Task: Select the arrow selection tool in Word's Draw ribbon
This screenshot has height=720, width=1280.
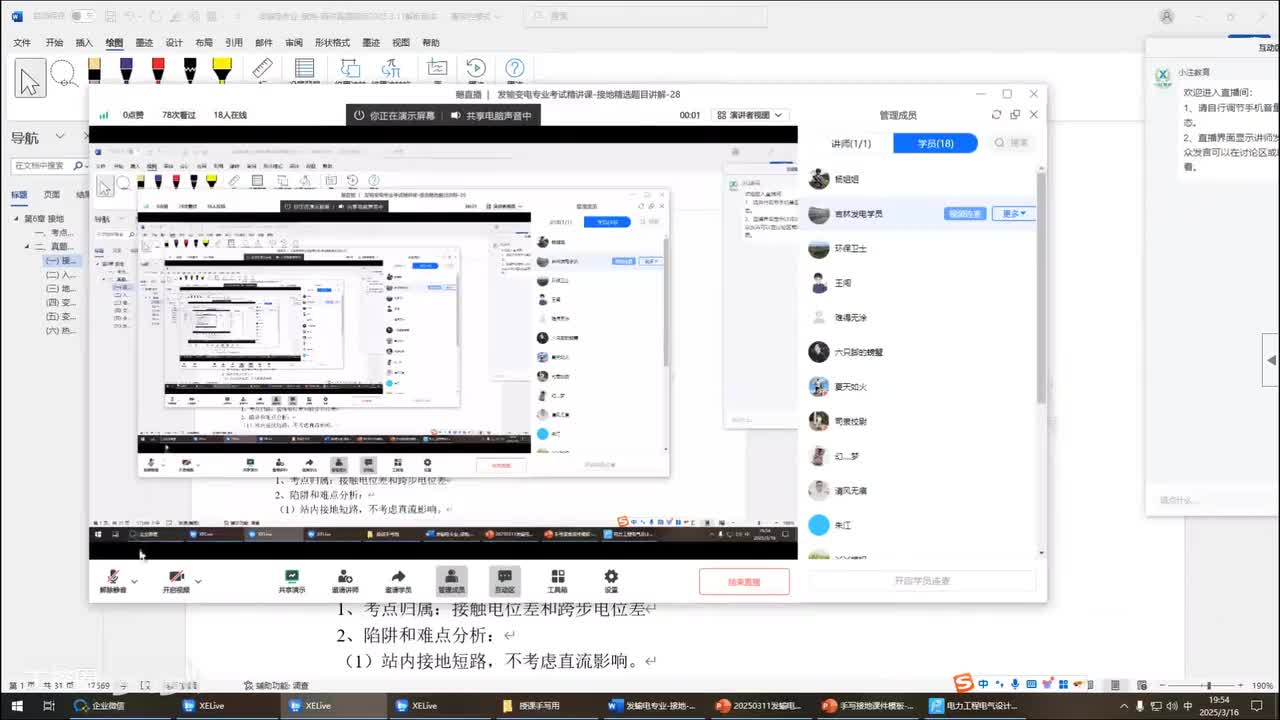Action: click(x=30, y=78)
